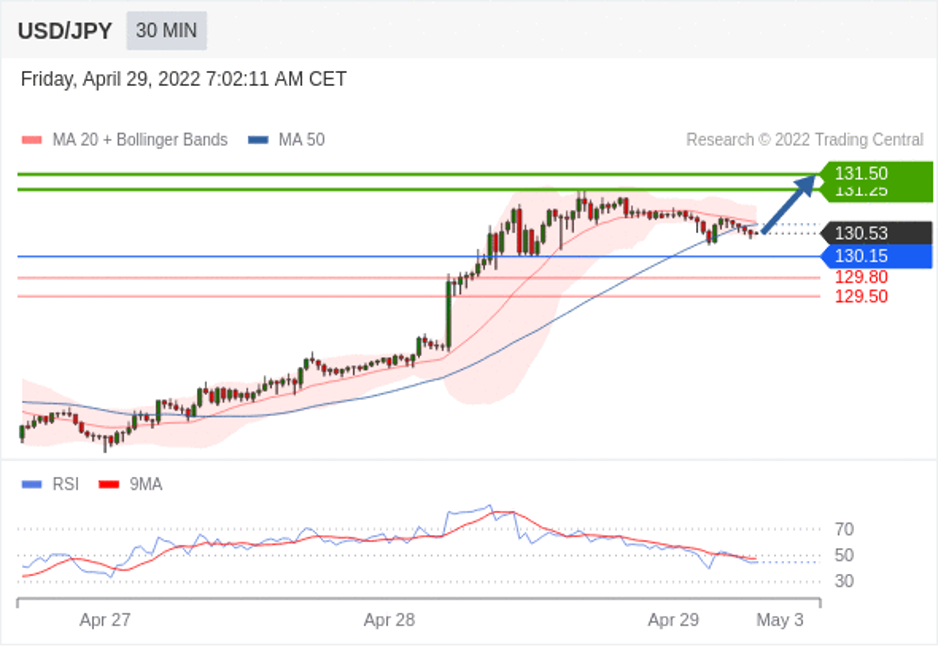This screenshot has height=647, width=938.
Task: Toggle the MA 50 legend label
Action: point(301,140)
